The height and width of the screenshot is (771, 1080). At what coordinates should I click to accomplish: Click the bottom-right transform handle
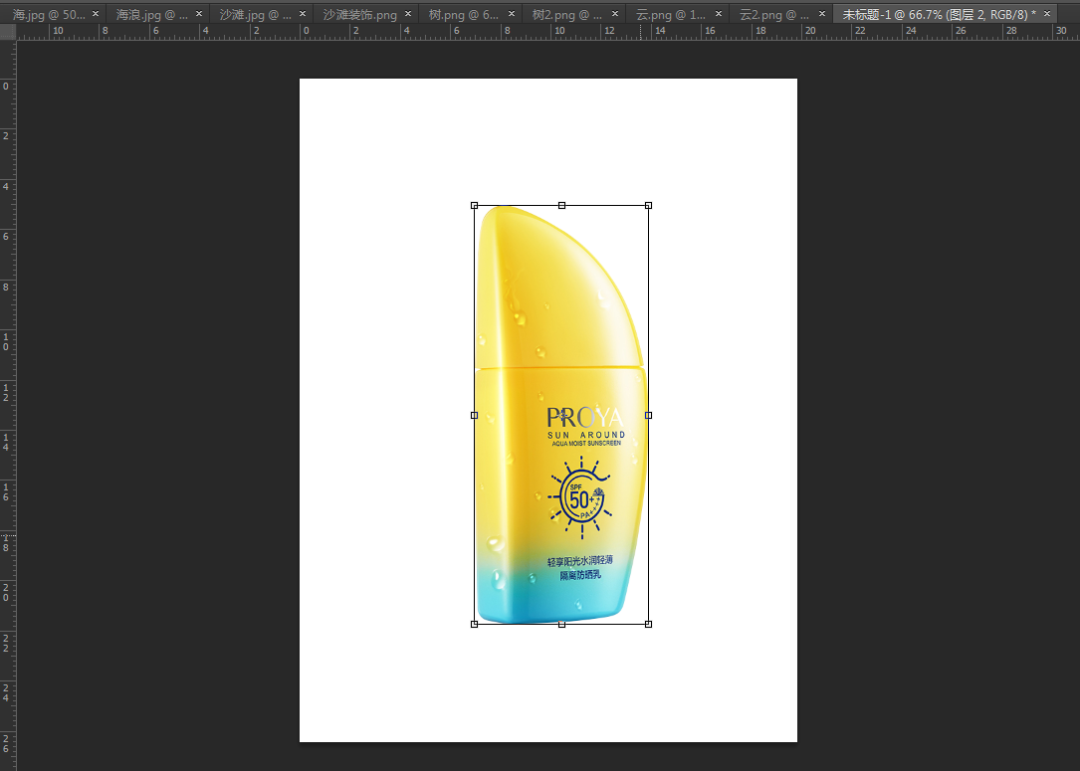(648, 624)
